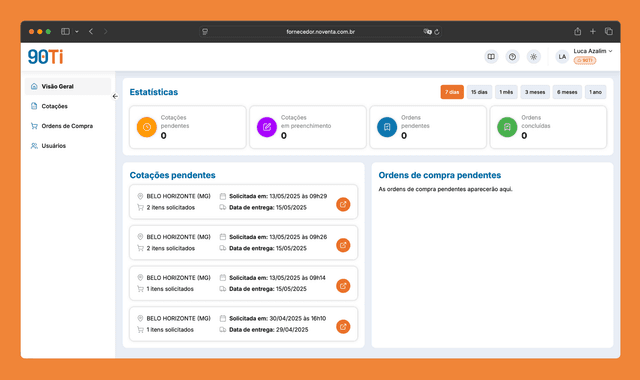Open the 09h14 quotation via orange icon
Screen dimensions: 640x380
click(x=343, y=286)
